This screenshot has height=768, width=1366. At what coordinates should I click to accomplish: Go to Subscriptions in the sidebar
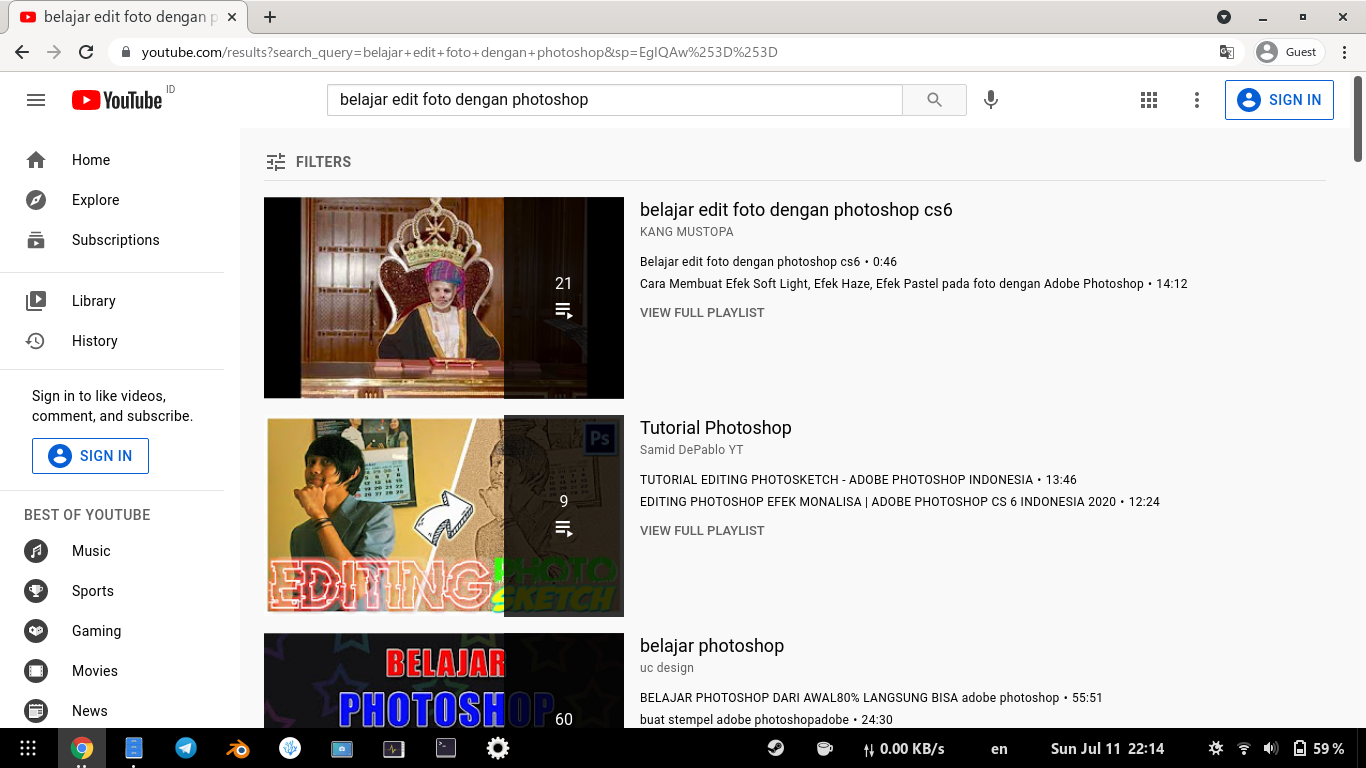[x=115, y=240]
